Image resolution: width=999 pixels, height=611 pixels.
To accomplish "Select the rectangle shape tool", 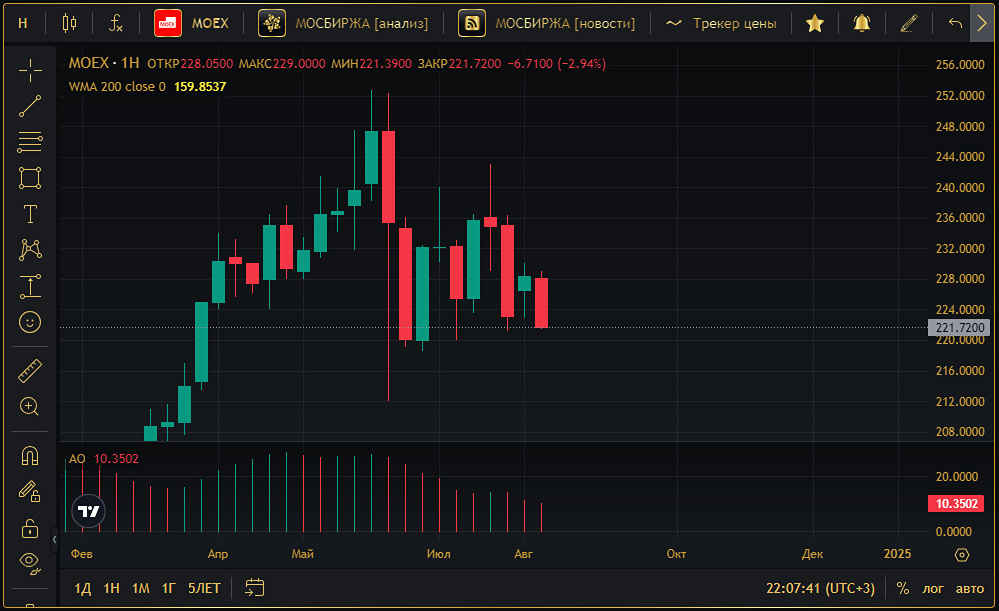I will coord(30,178).
